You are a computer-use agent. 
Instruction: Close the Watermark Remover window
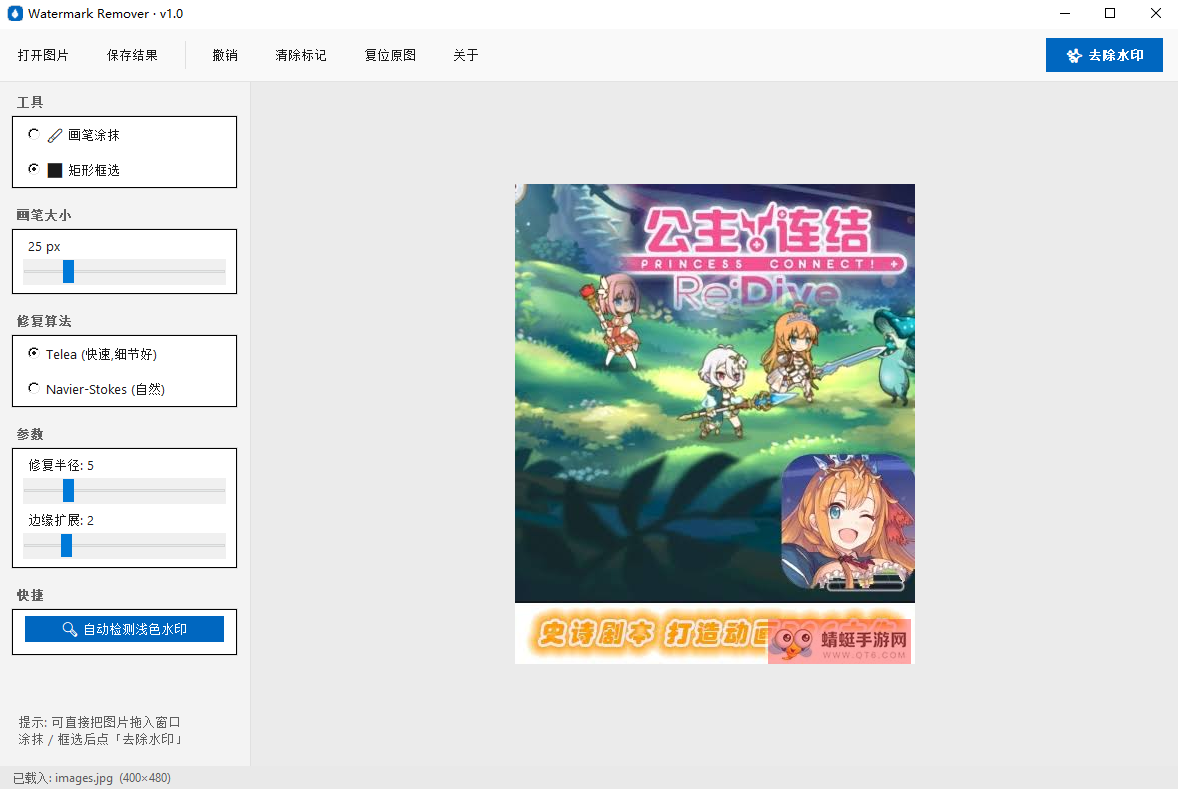point(1155,14)
